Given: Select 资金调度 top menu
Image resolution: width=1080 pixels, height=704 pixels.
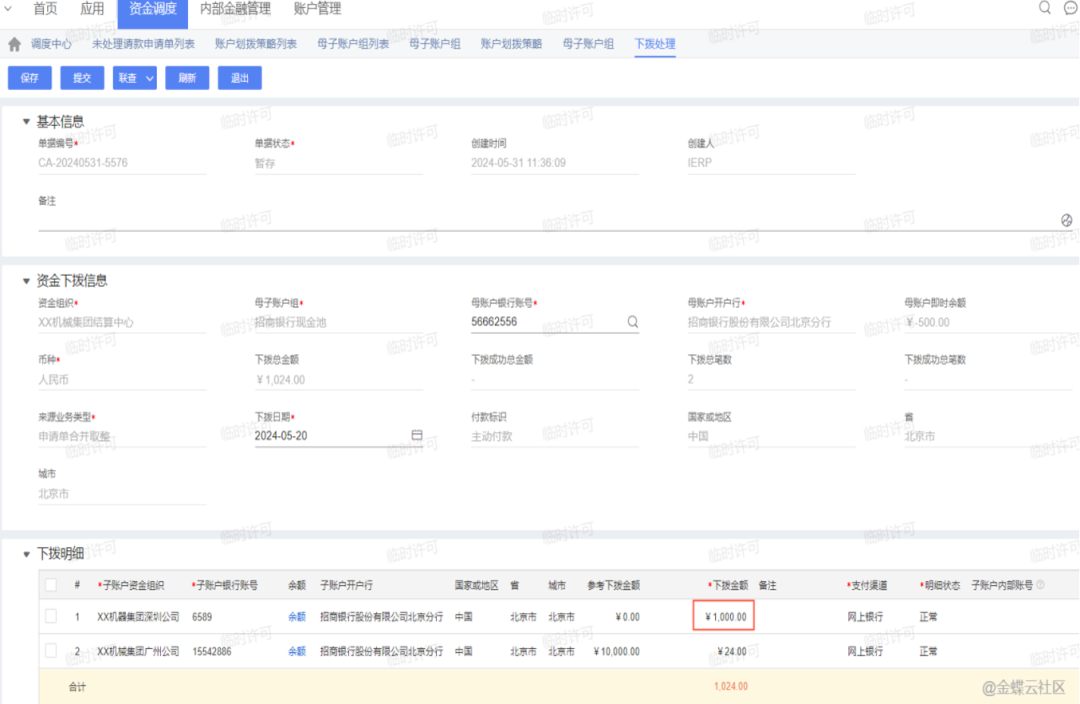Looking at the screenshot, I should 152,10.
